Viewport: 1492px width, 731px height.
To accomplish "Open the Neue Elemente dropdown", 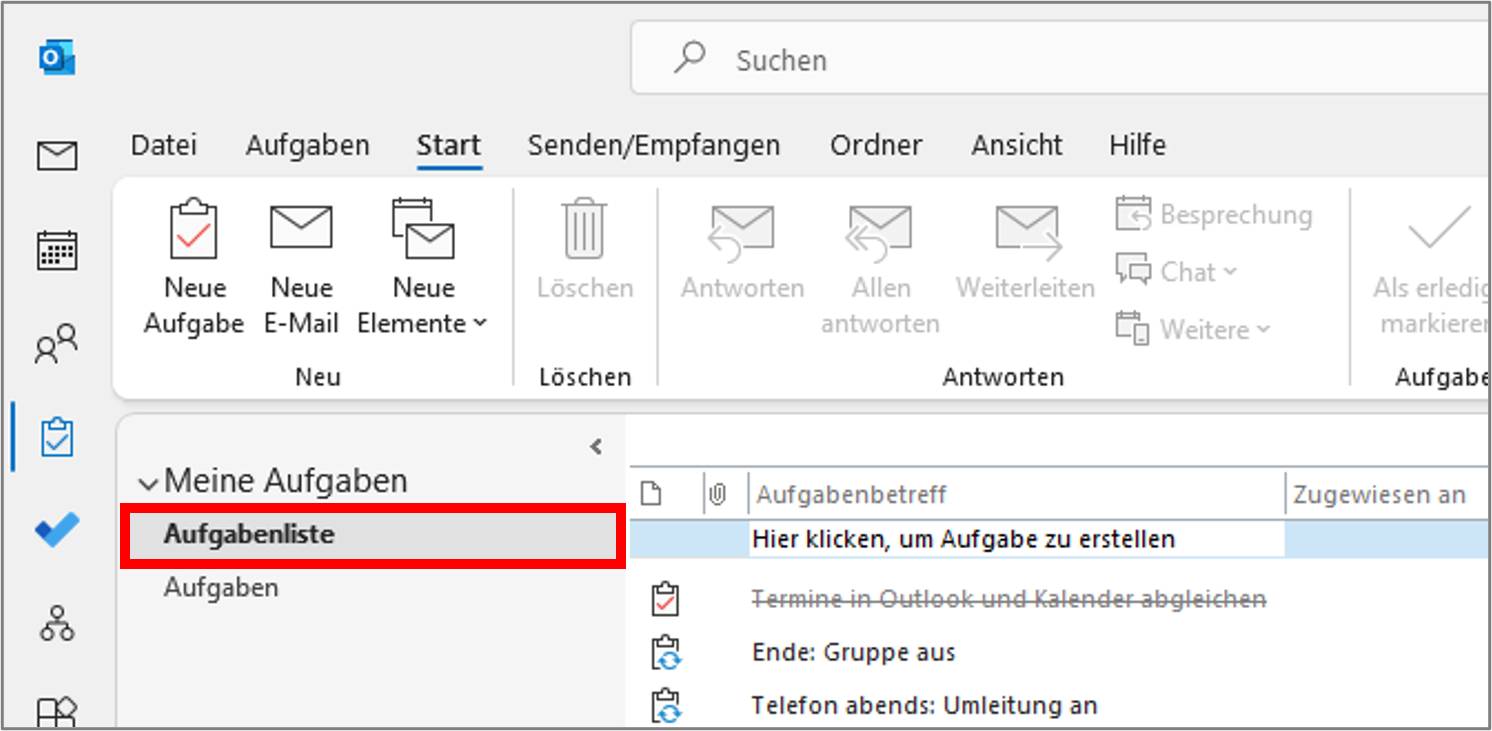I will pyautogui.click(x=422, y=265).
